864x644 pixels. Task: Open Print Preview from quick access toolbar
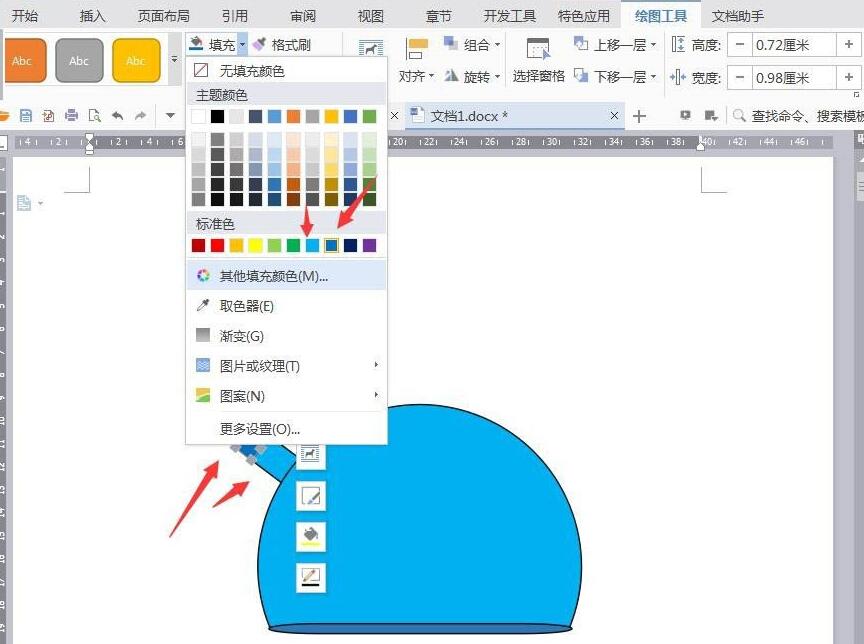95,115
